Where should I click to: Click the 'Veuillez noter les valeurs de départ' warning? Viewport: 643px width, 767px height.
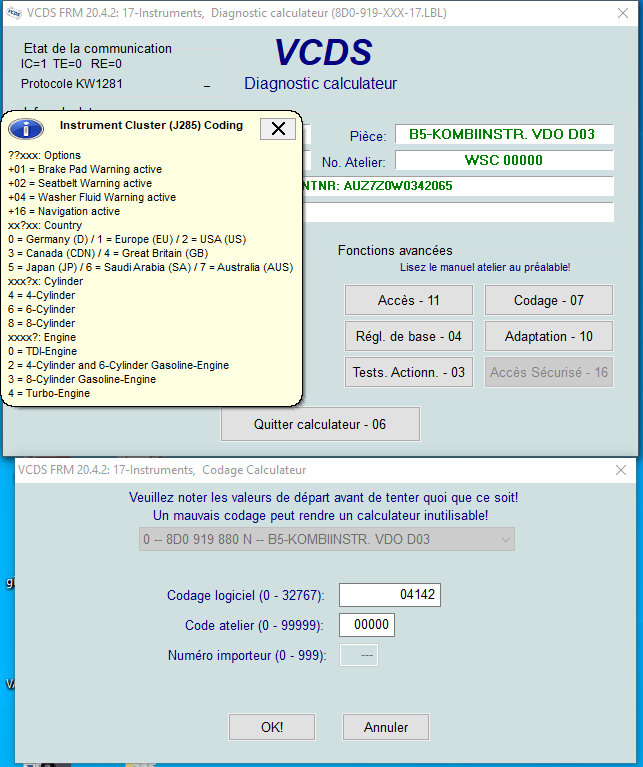[323, 497]
